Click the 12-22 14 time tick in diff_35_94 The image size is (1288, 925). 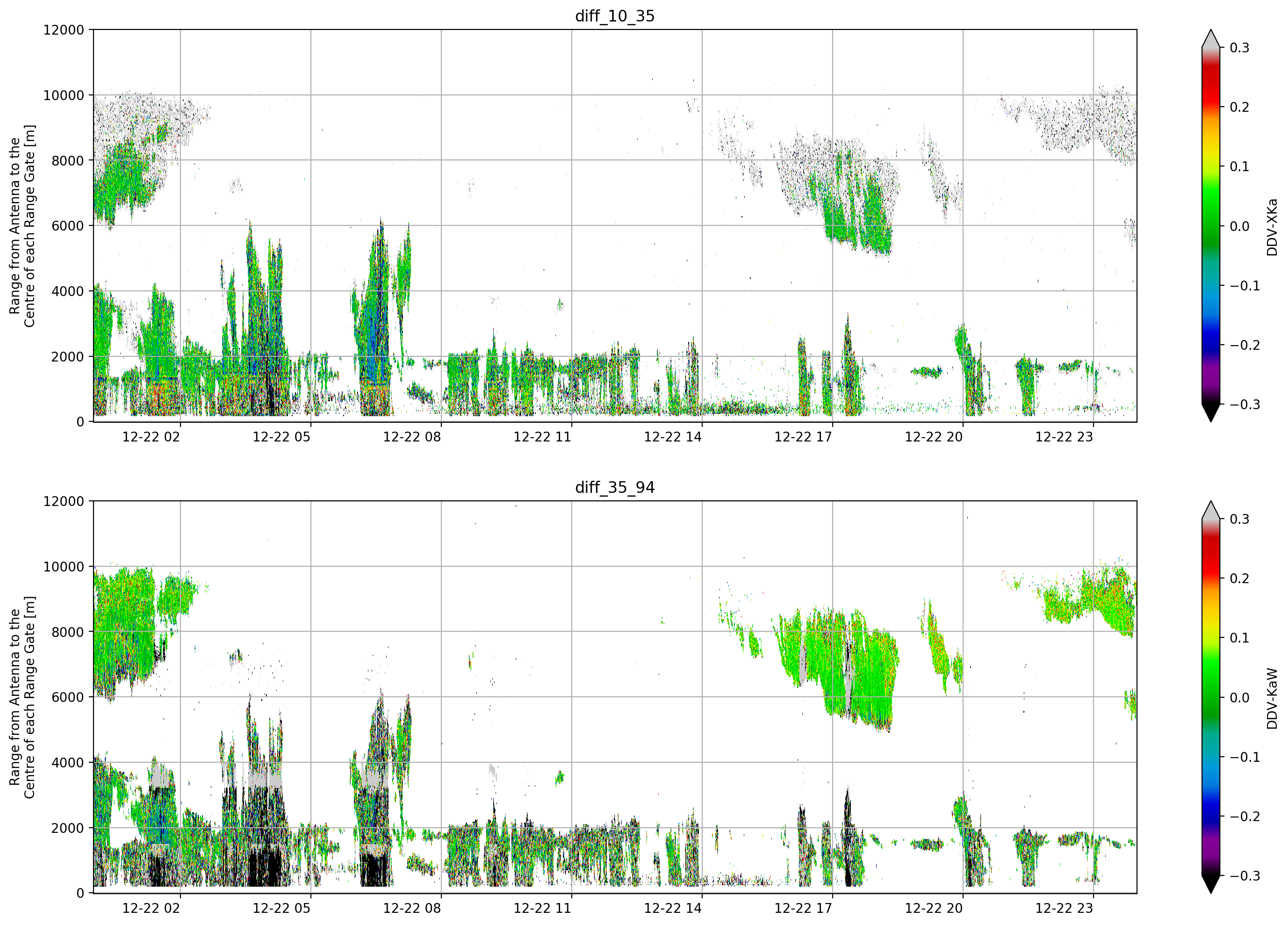[673, 909]
